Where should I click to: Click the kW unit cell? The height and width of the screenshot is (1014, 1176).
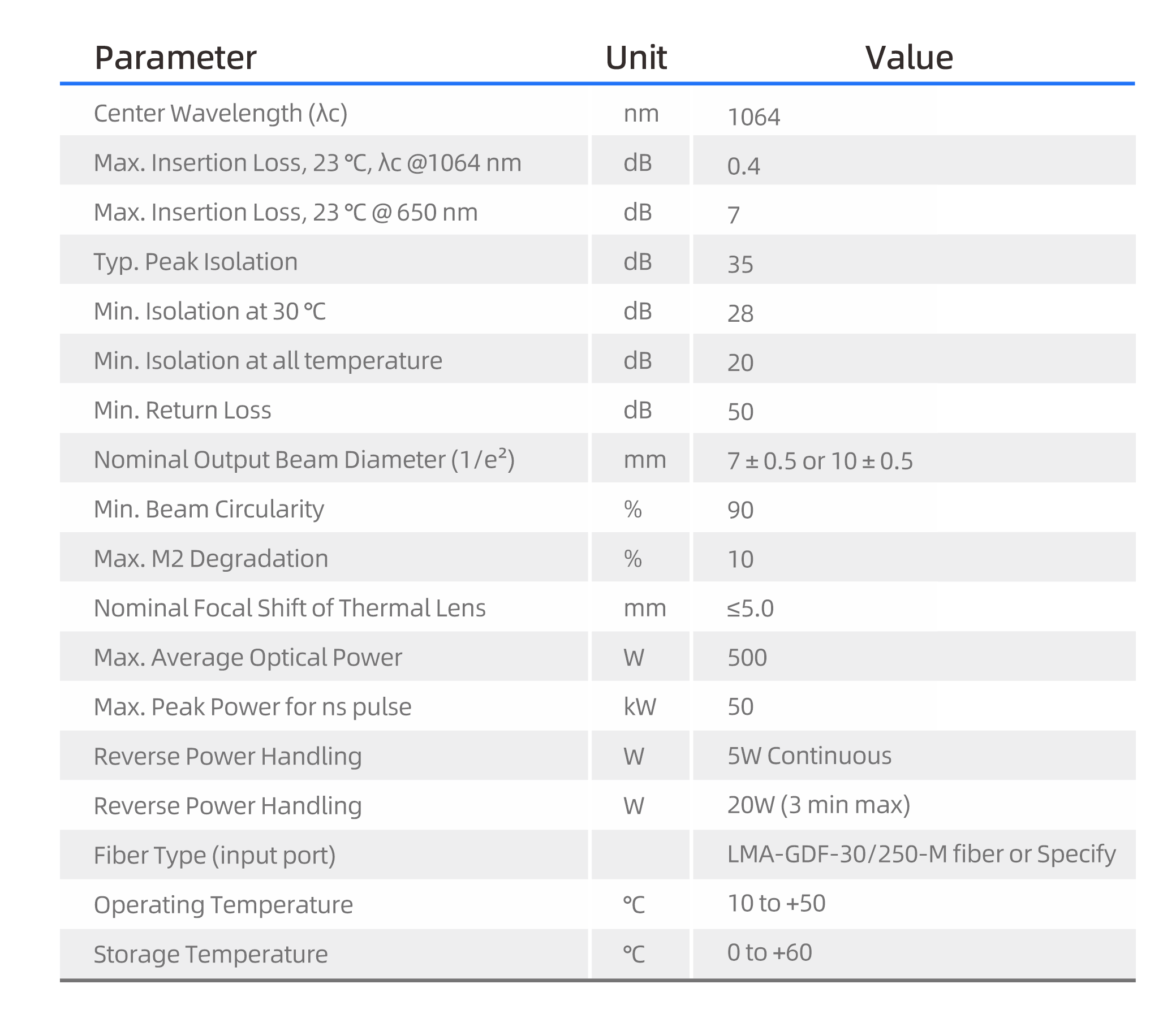pos(640,707)
